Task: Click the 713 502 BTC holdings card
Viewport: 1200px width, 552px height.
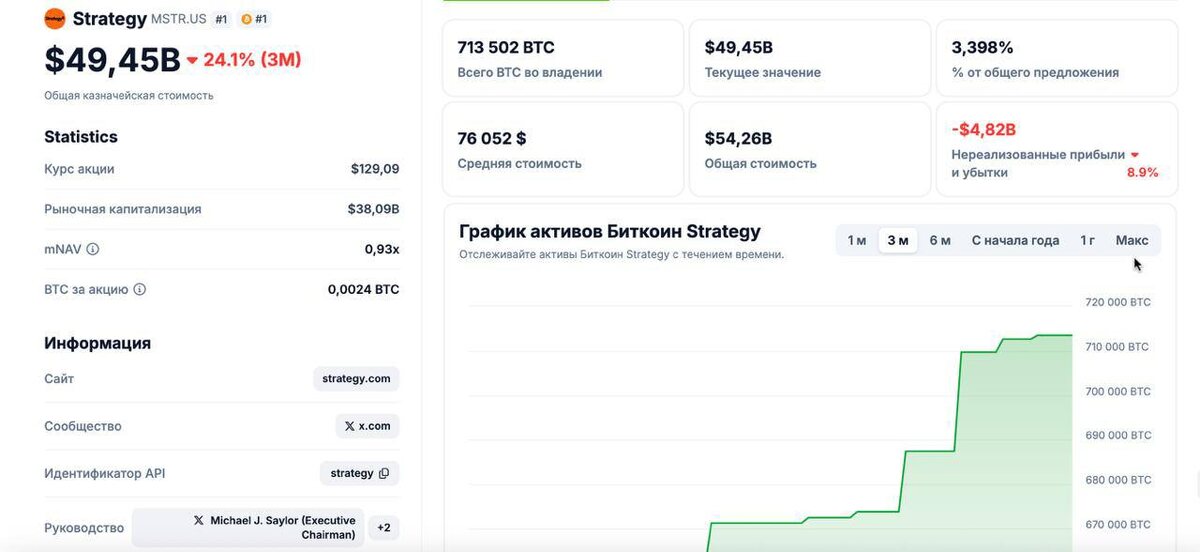Action: (563, 59)
